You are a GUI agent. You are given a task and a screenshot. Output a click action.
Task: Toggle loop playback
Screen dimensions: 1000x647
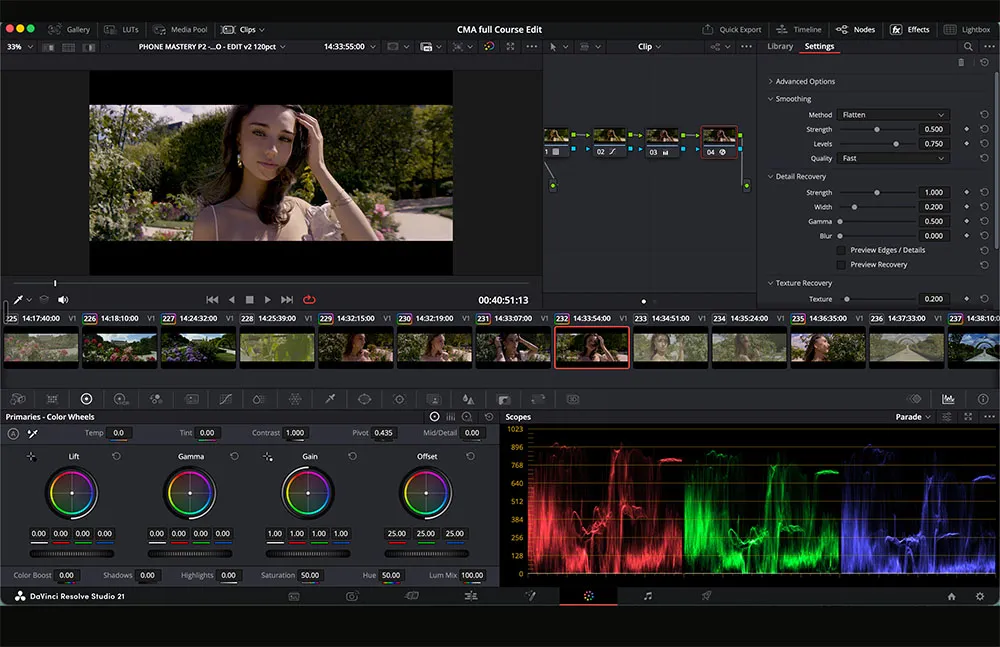[x=309, y=300]
